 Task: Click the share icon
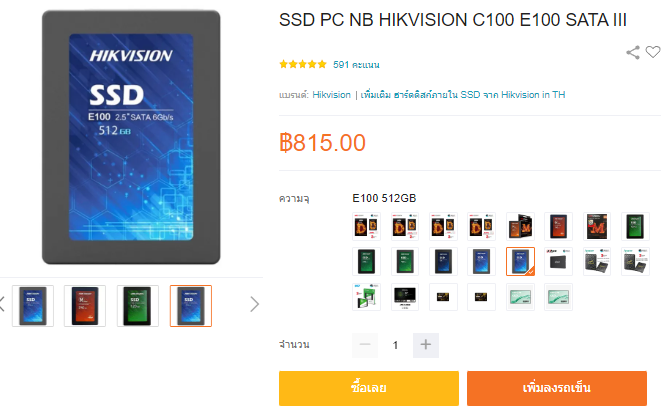tap(633, 53)
